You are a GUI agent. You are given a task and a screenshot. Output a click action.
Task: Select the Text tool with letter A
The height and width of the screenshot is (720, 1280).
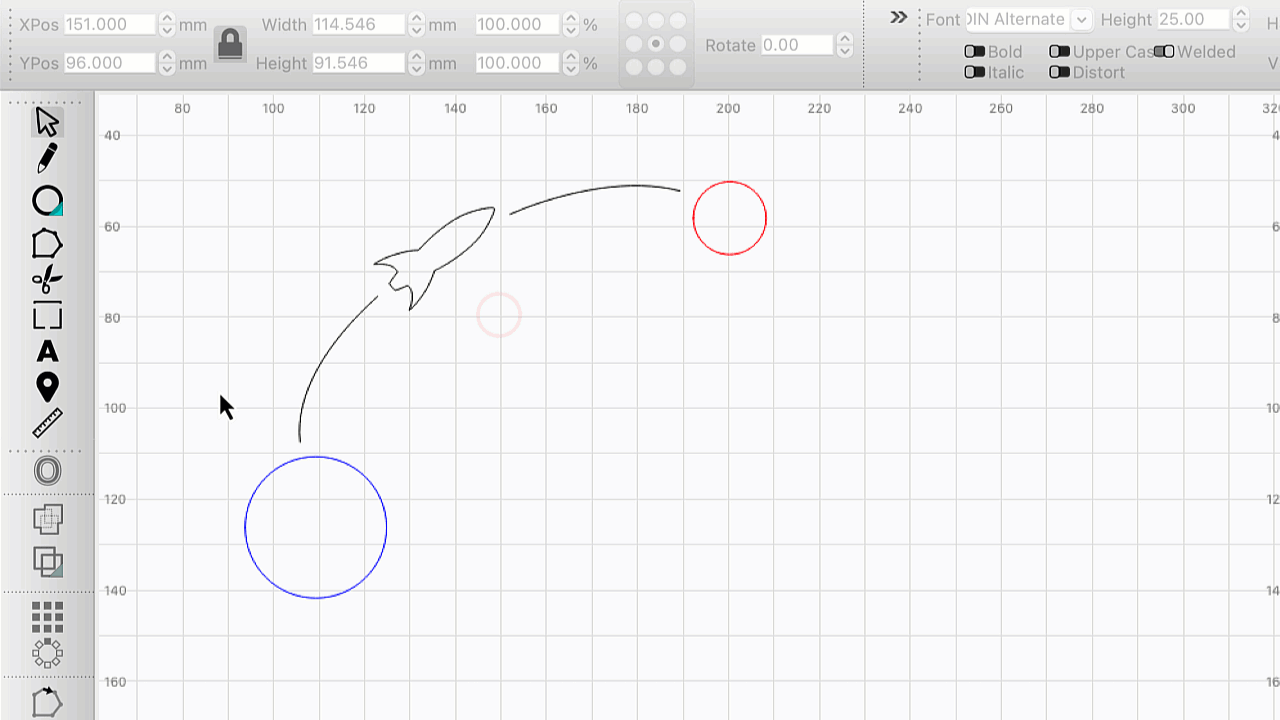47,352
